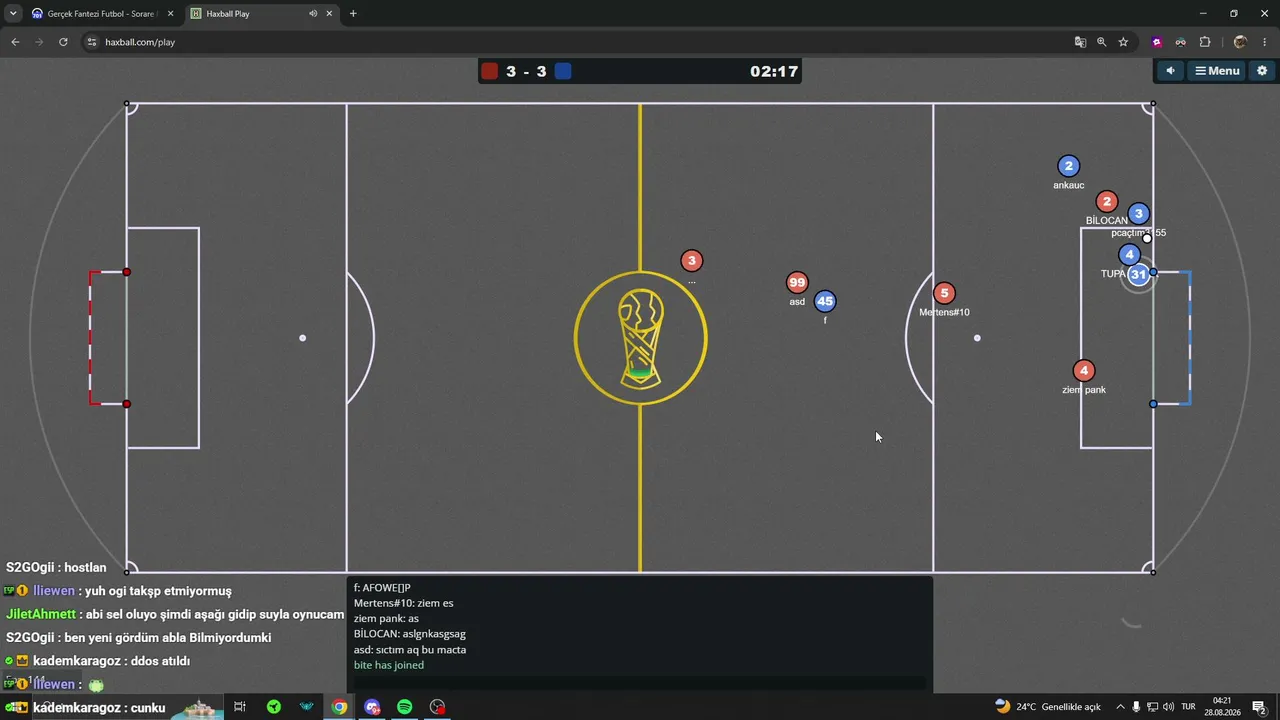Screen dimensions: 1280x720
Task: Open the green arrow app on taskbar
Action: [x=274, y=707]
